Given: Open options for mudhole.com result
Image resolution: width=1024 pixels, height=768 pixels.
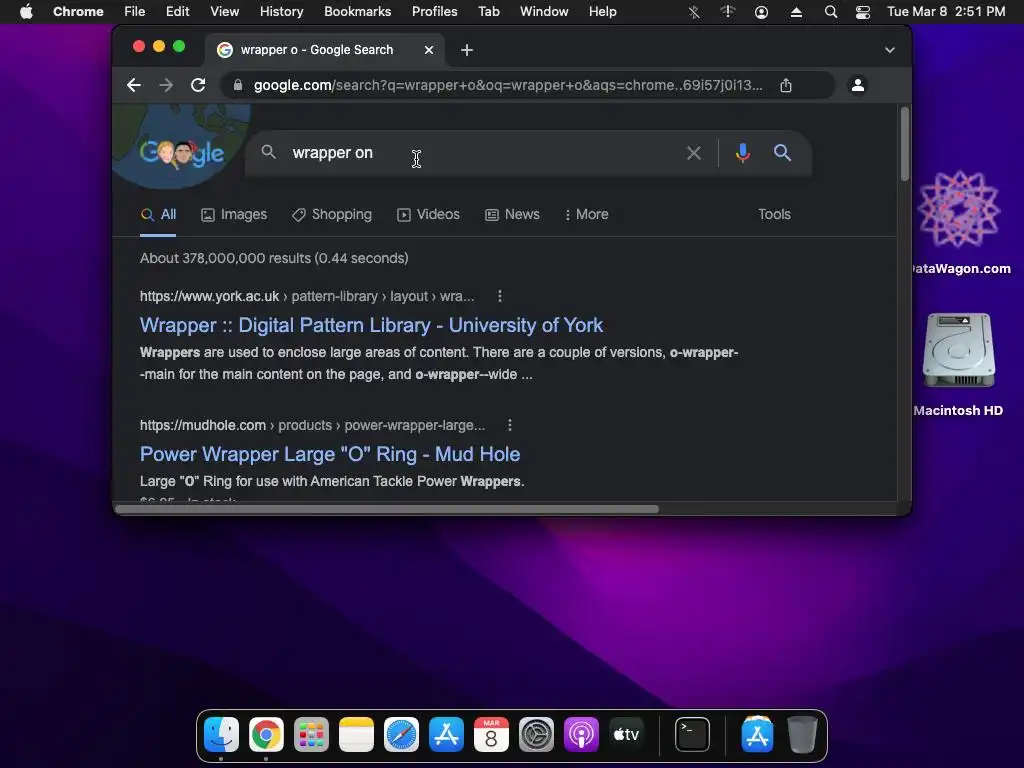Looking at the screenshot, I should pyautogui.click(x=509, y=426).
